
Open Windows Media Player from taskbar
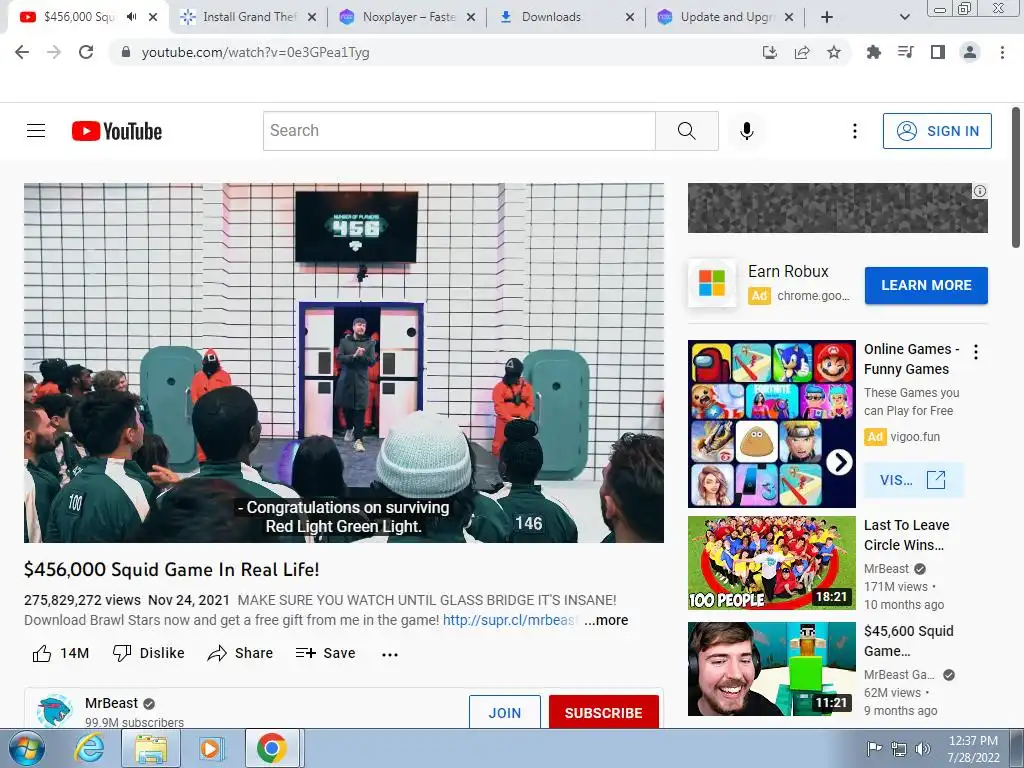tap(211, 748)
